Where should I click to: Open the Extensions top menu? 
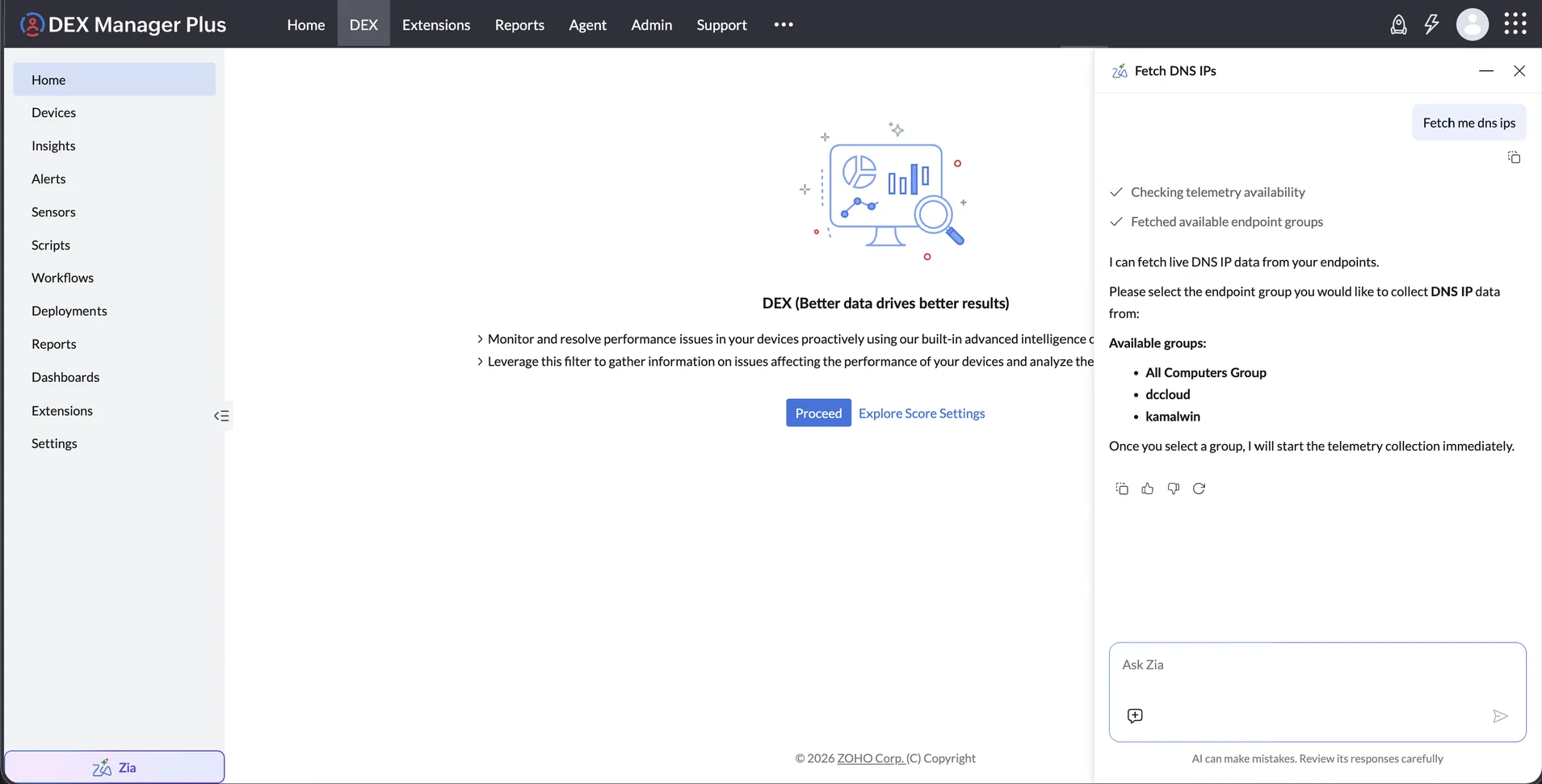[436, 25]
